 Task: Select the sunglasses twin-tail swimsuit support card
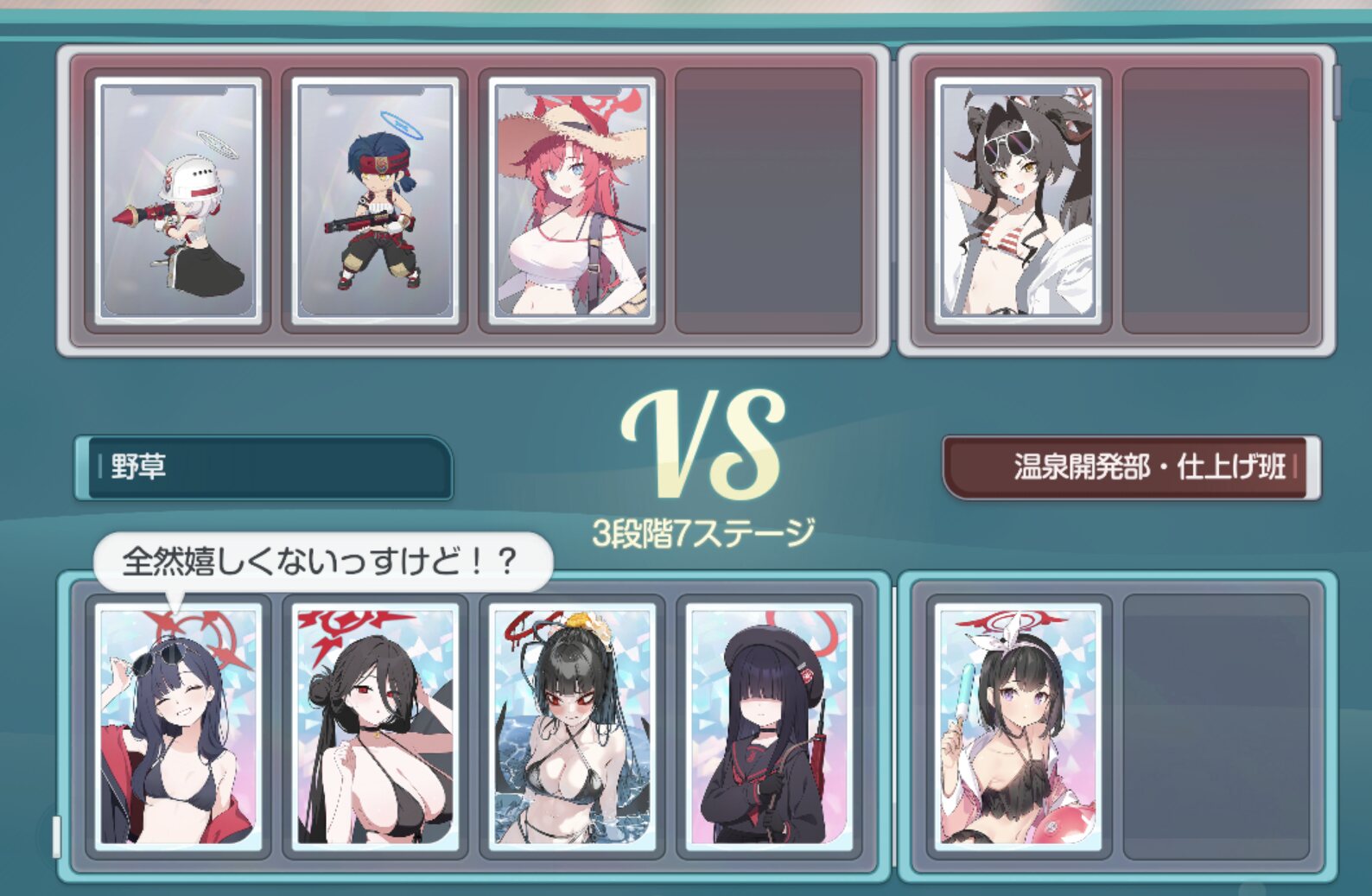[1018, 200]
